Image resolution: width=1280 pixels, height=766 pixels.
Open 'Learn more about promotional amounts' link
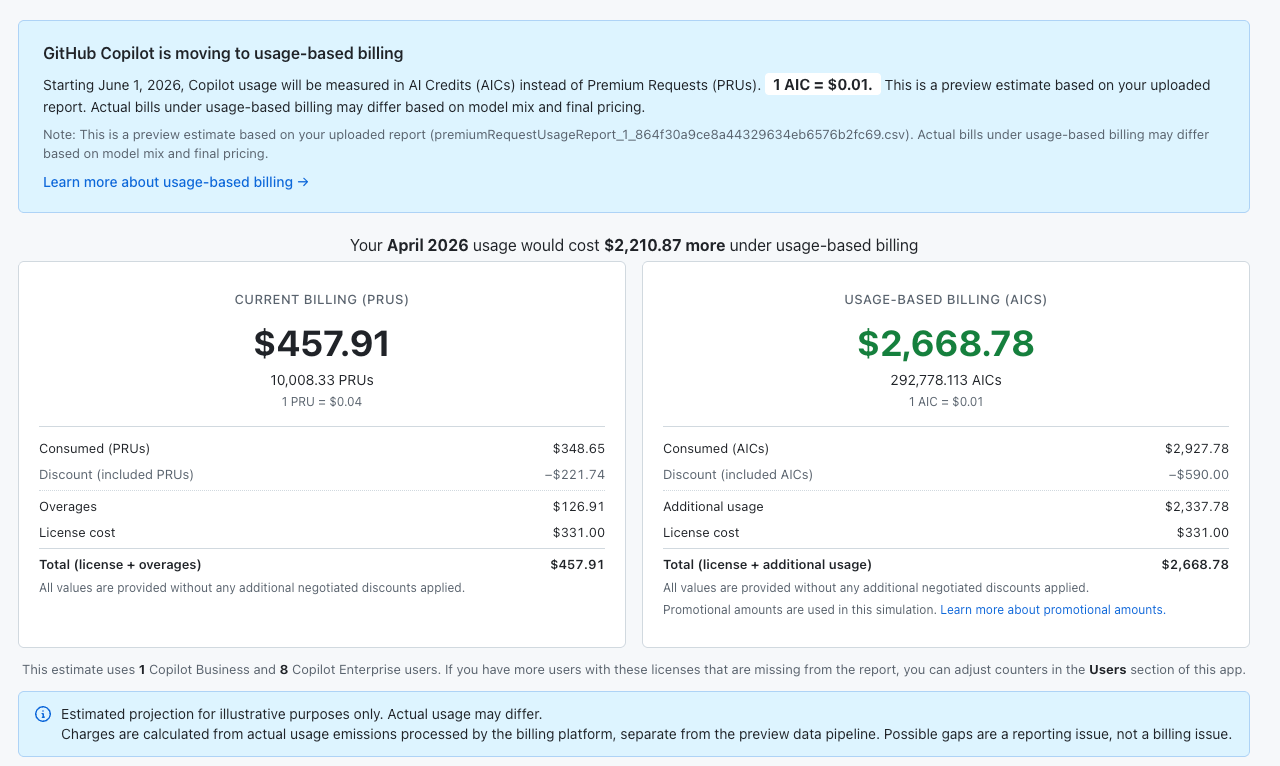tap(1053, 610)
